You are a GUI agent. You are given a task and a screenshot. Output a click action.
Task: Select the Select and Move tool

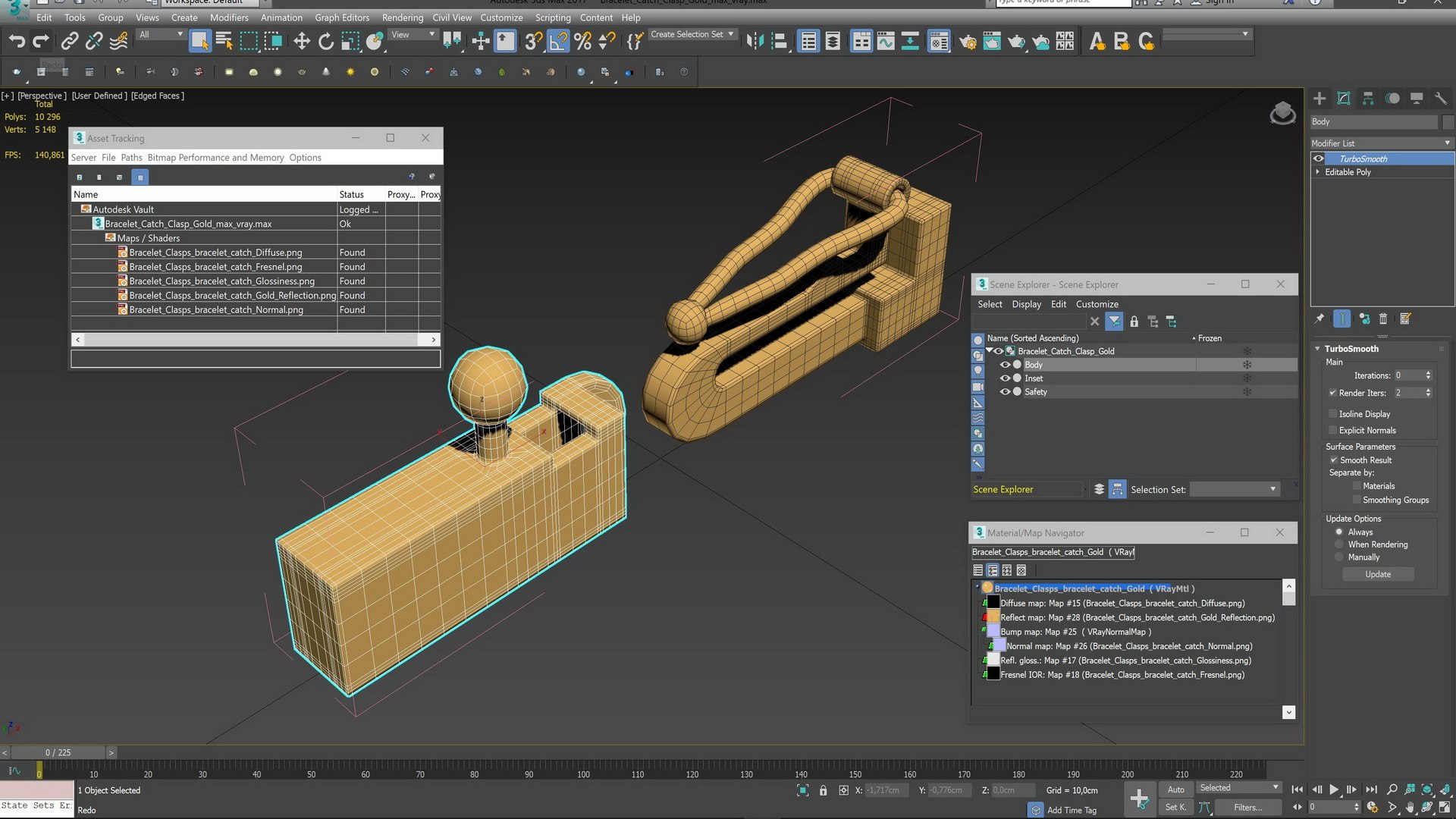point(302,41)
